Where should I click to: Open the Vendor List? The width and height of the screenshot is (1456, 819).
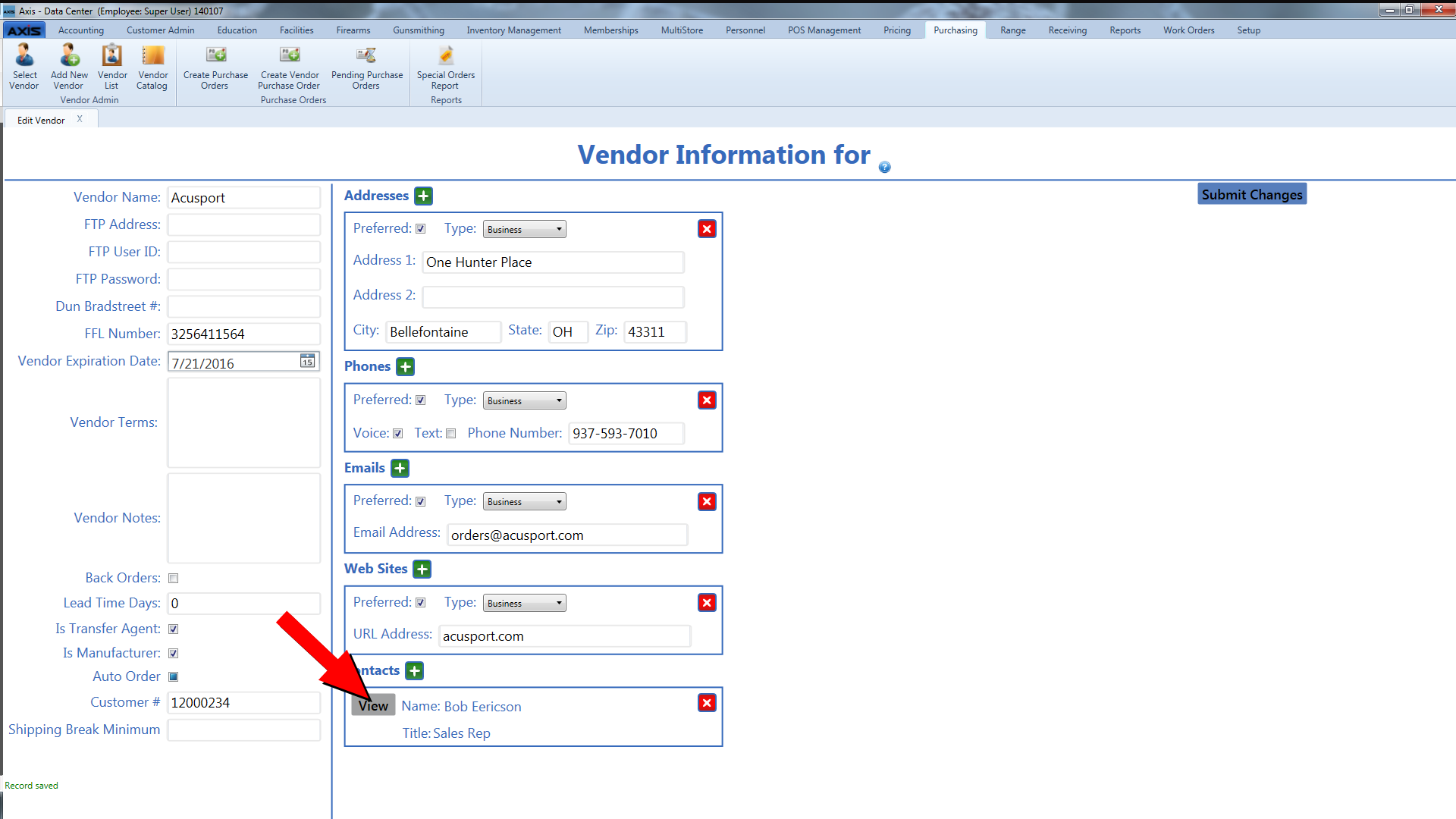click(x=112, y=67)
